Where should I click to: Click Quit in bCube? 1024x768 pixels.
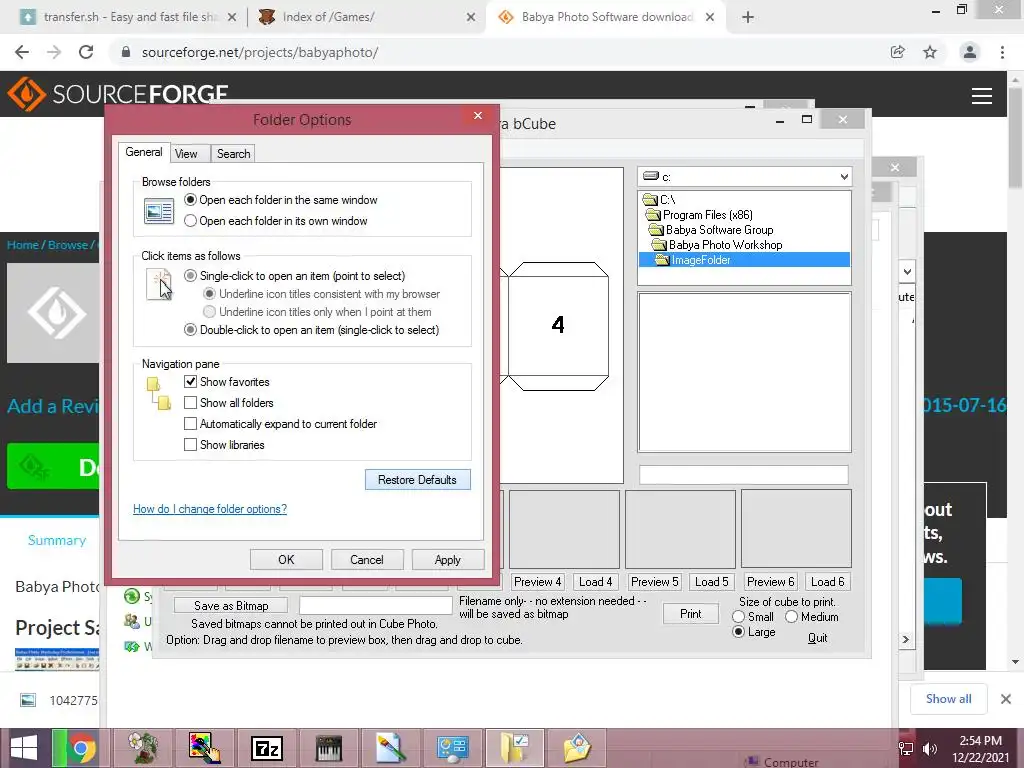(x=817, y=637)
